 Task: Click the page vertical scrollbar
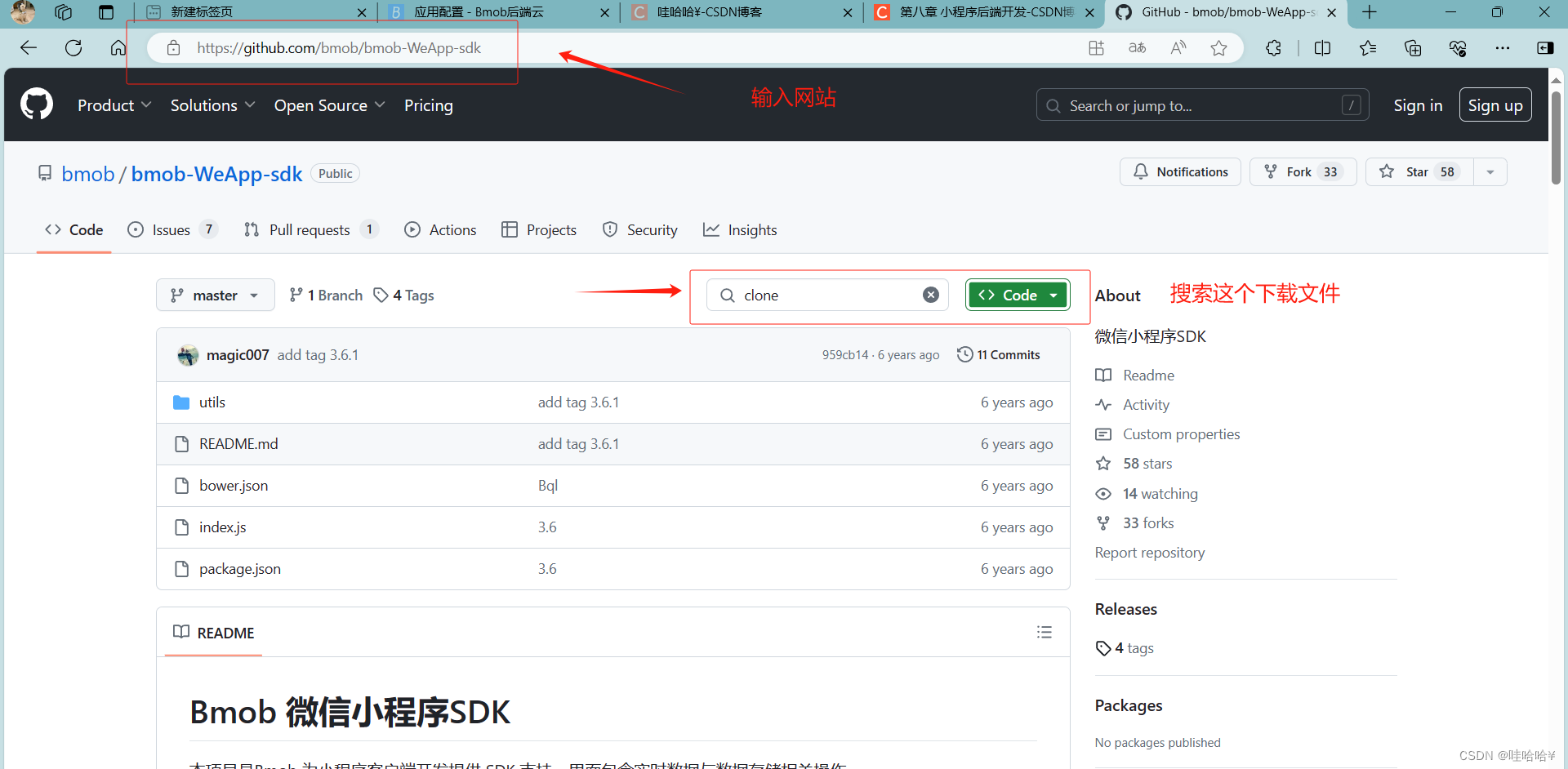coord(1556,137)
